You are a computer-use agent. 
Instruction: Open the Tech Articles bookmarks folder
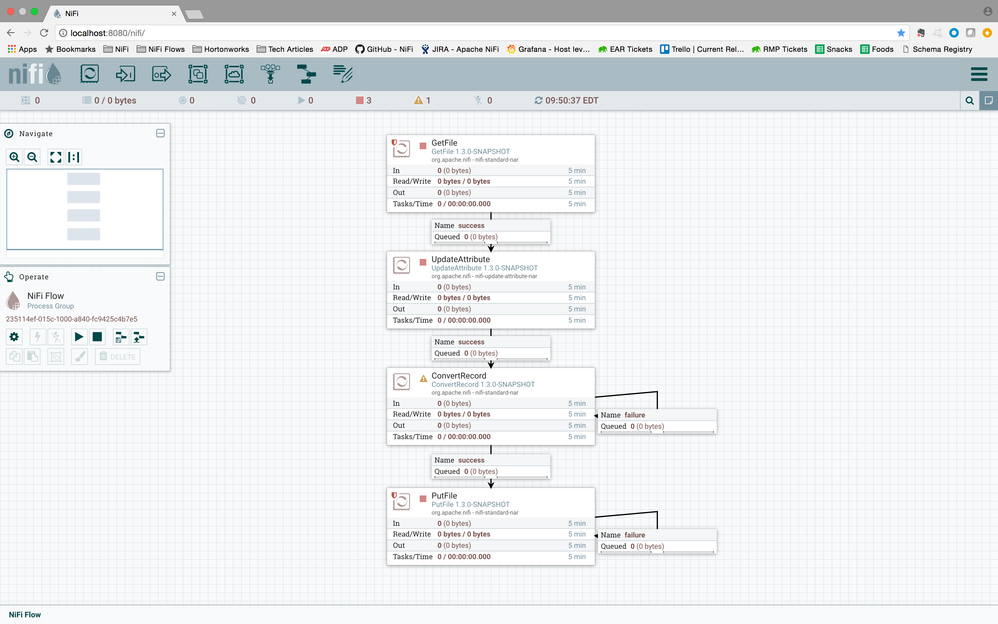[x=285, y=49]
